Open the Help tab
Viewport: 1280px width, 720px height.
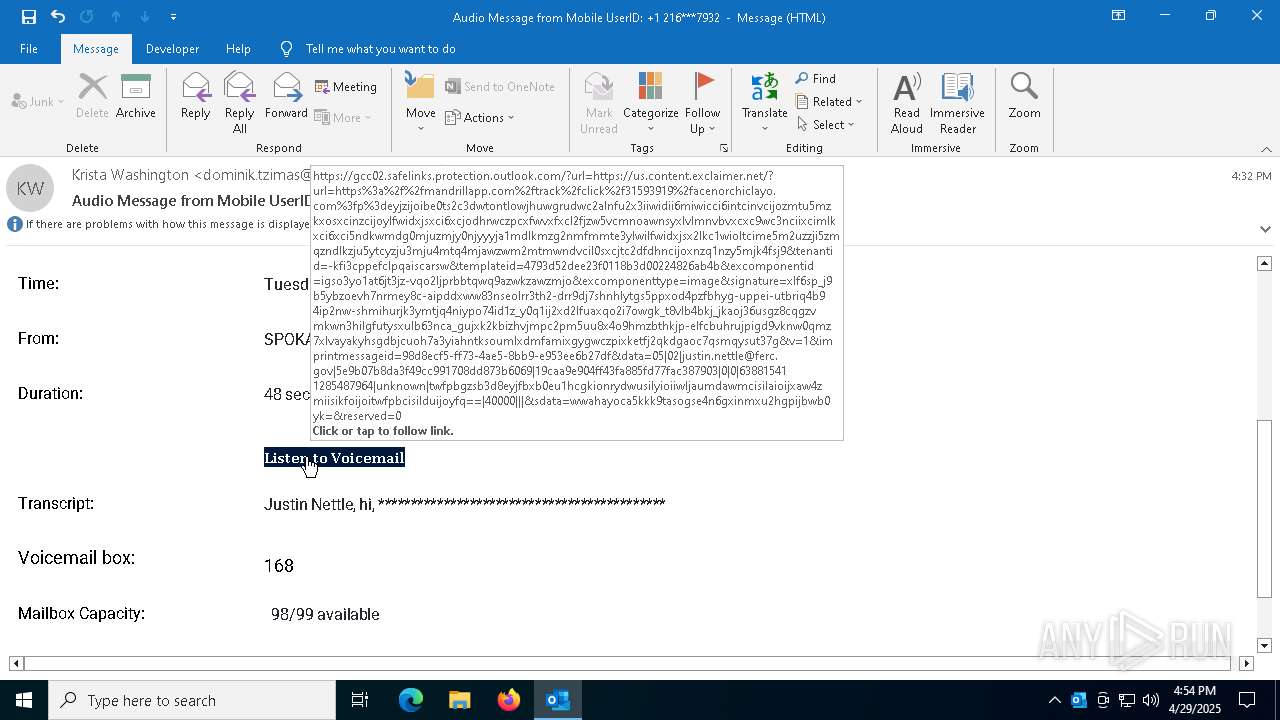[x=238, y=49]
